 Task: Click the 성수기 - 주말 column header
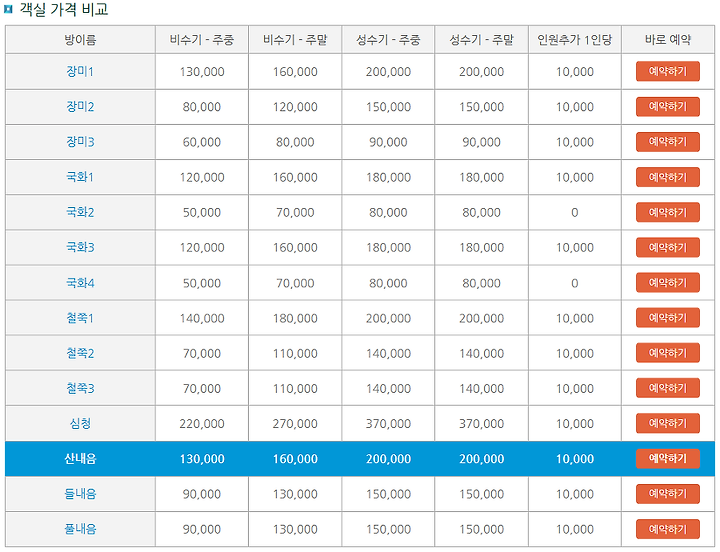[x=482, y=40]
